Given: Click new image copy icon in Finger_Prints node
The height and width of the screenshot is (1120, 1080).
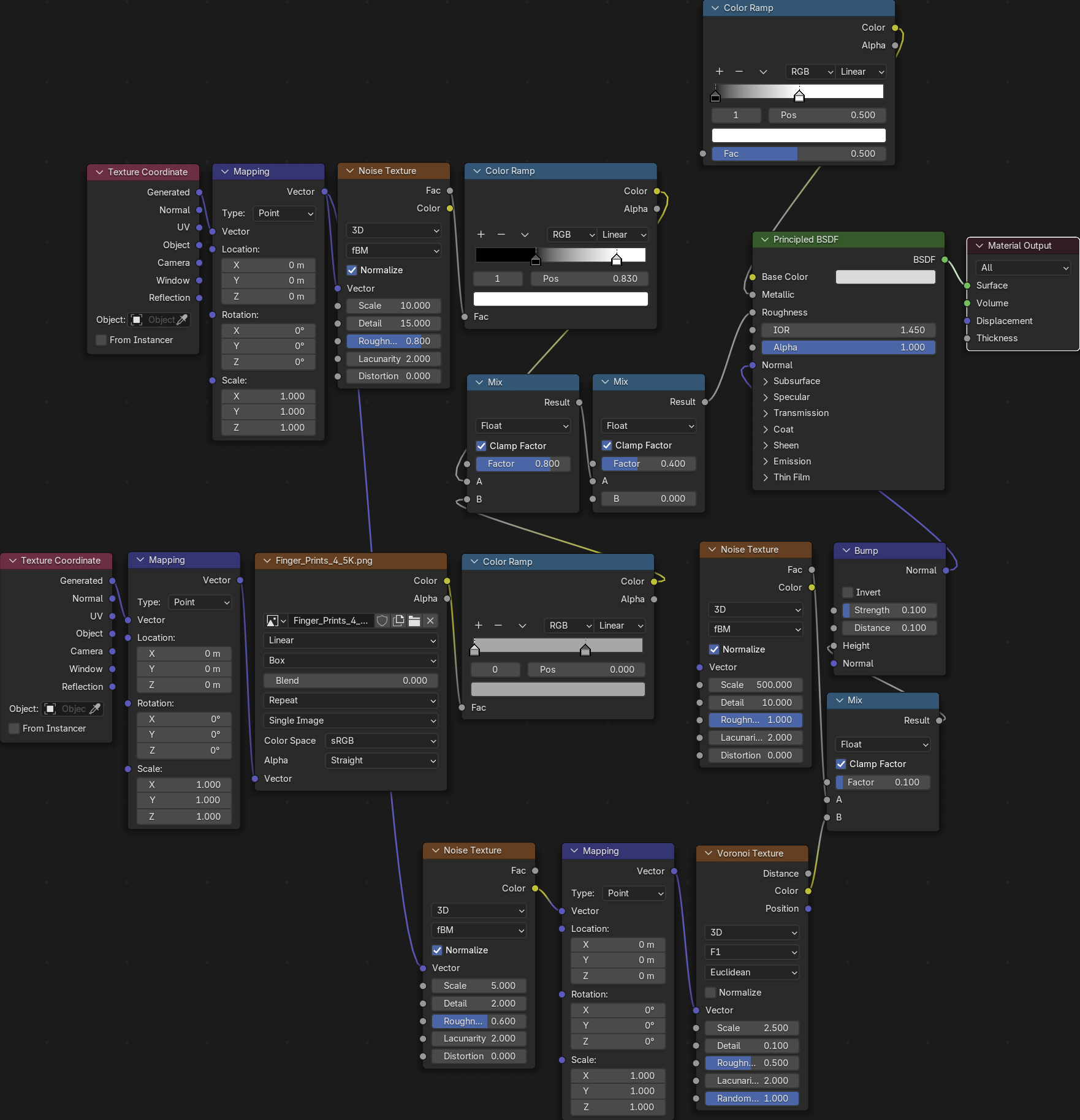Looking at the screenshot, I should click(398, 621).
